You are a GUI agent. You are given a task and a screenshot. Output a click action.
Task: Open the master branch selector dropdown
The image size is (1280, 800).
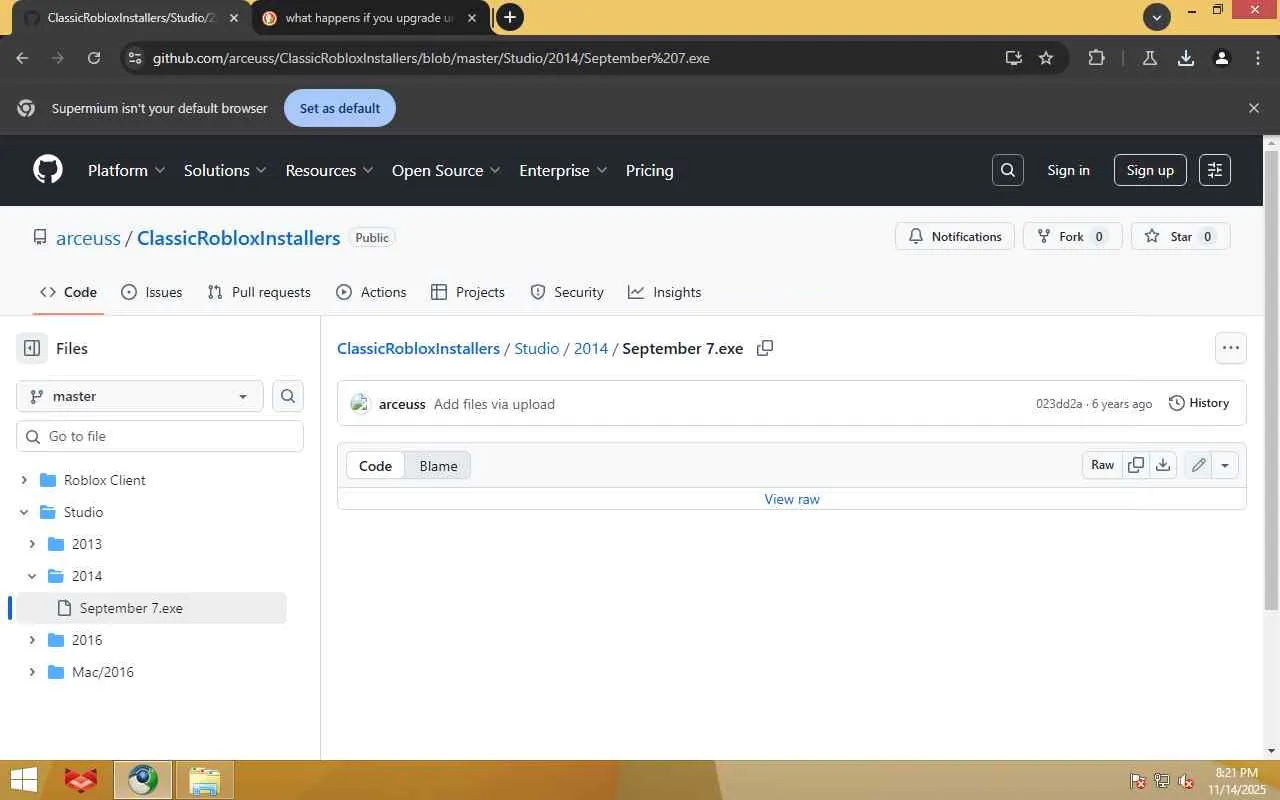coord(140,396)
